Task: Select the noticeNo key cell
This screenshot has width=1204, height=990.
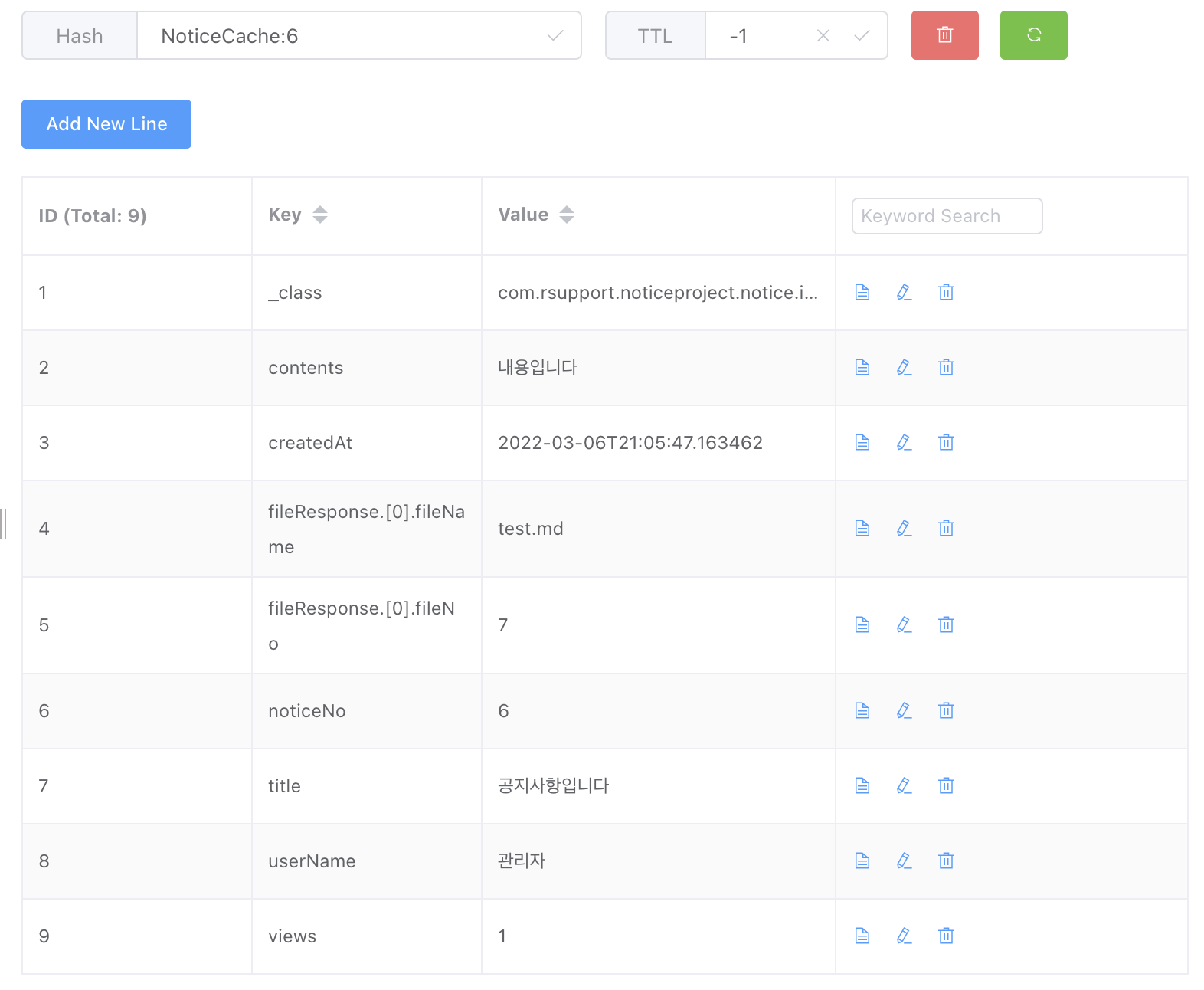Action: [367, 711]
